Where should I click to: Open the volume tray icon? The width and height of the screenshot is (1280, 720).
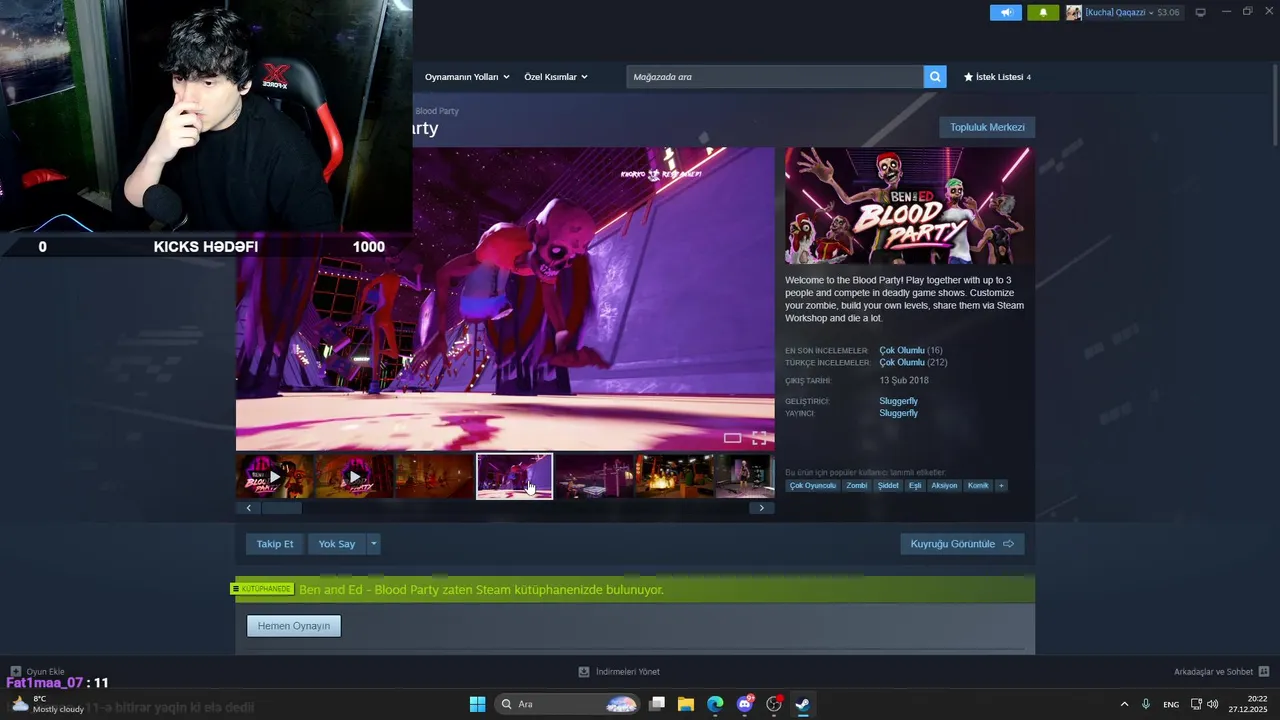click(x=1213, y=704)
